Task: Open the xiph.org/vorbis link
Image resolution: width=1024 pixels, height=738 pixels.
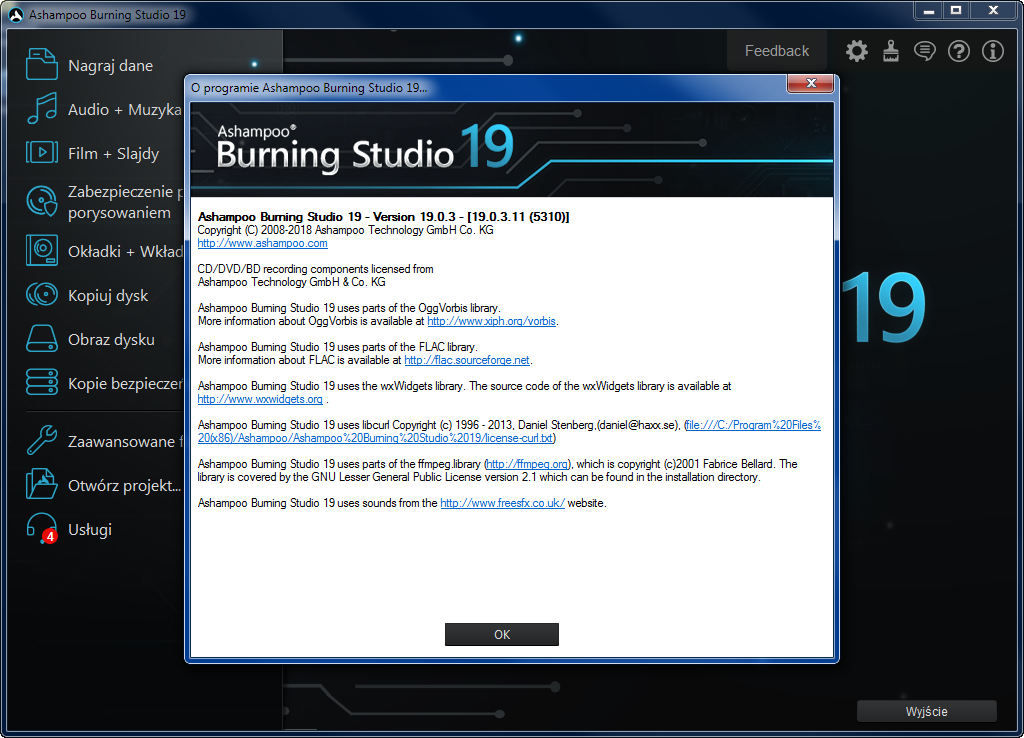Action: [491, 321]
